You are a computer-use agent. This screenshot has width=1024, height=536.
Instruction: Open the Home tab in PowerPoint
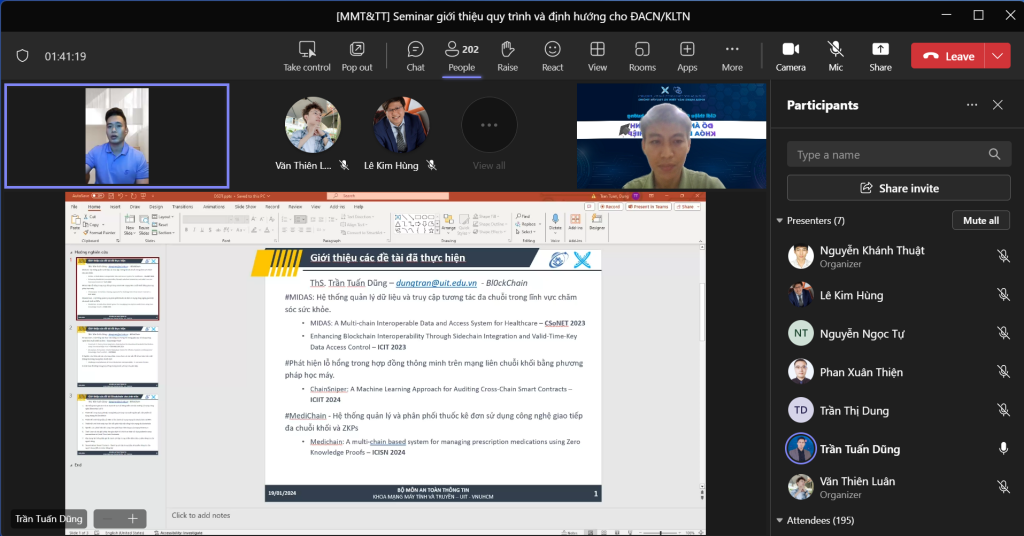pos(94,207)
